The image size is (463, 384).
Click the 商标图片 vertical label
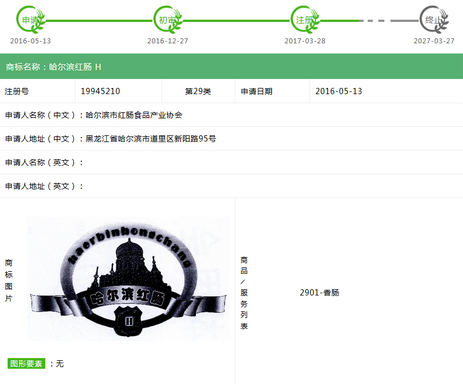click(x=9, y=280)
